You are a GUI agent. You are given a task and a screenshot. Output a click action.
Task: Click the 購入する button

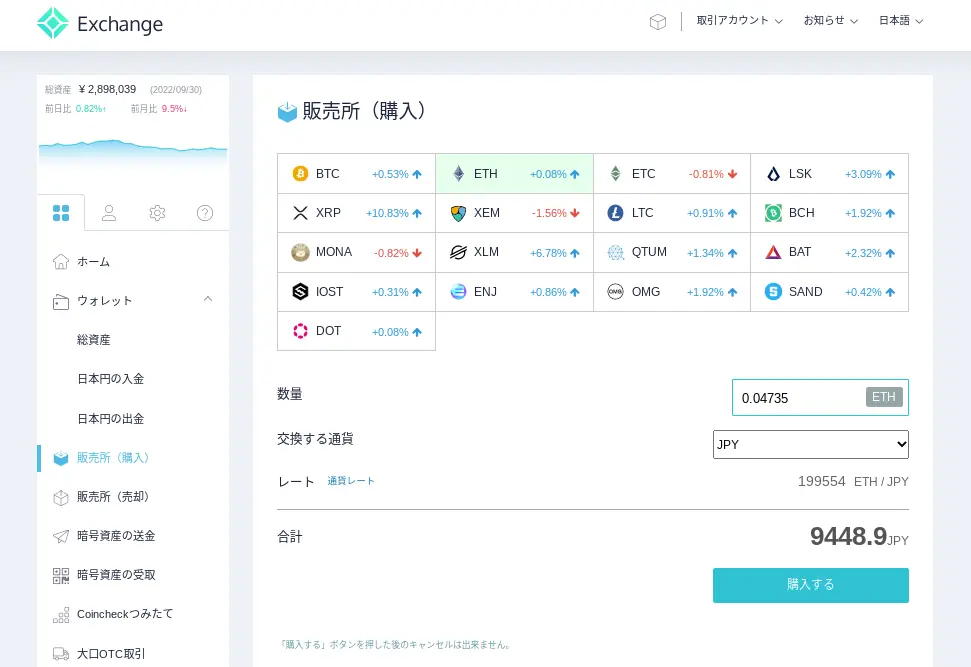click(x=811, y=585)
